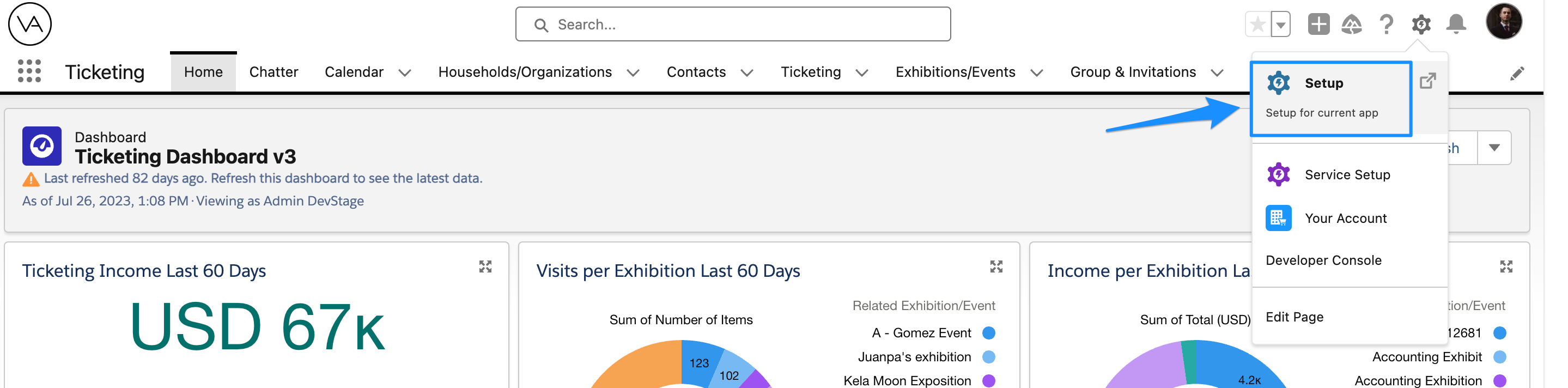The width and height of the screenshot is (1568, 388).
Task: Open the App Launcher grid icon
Action: [29, 71]
